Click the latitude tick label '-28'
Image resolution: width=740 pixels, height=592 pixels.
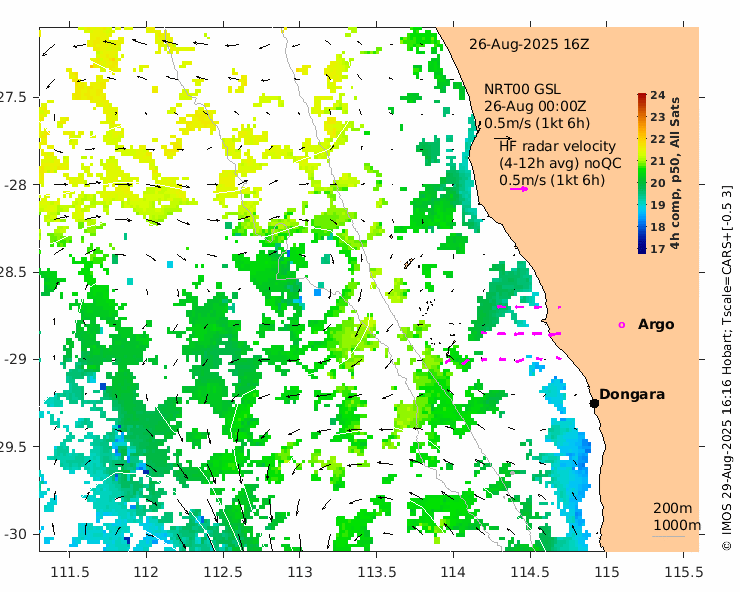point(16,185)
